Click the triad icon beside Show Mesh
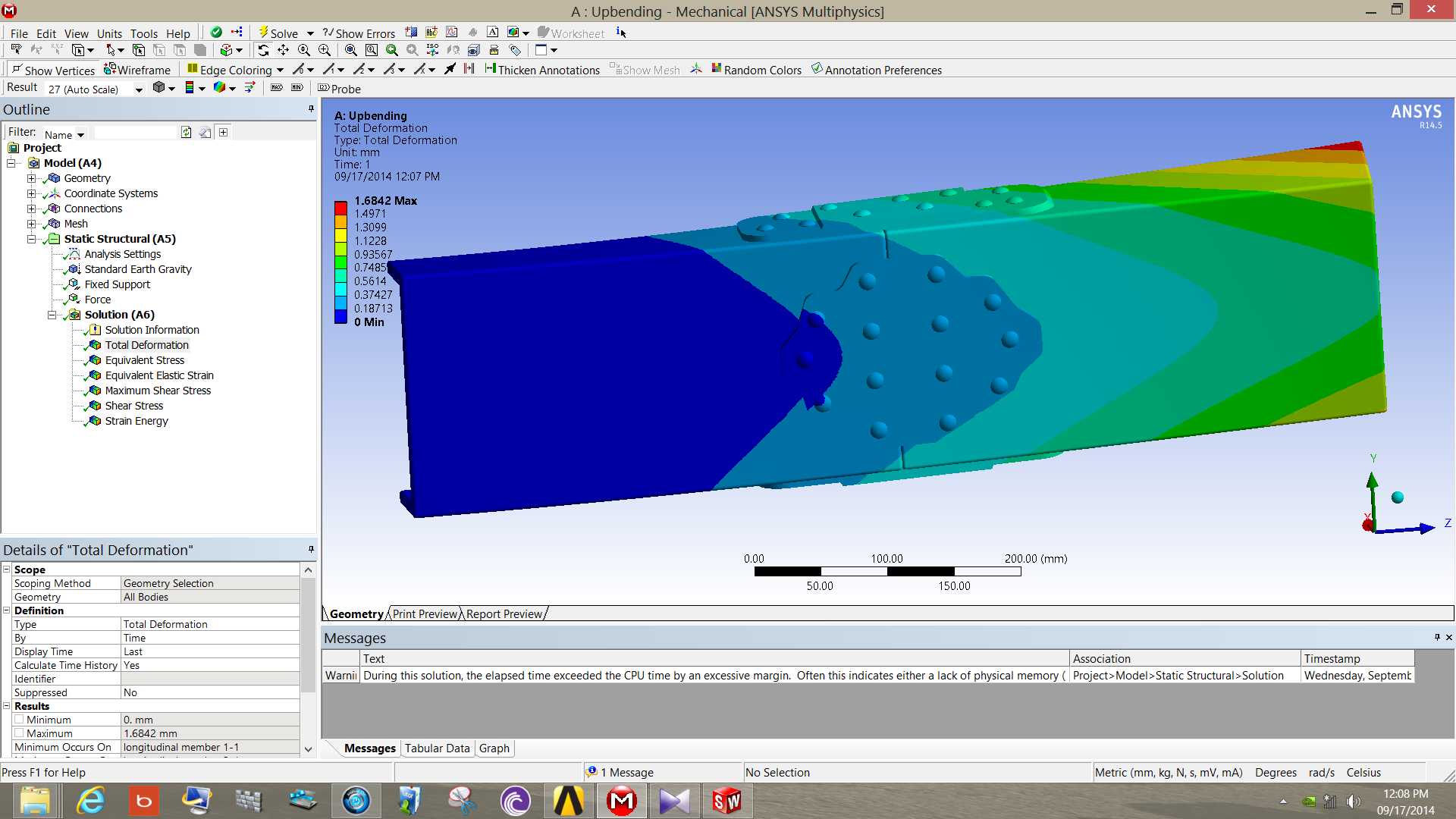 pyautogui.click(x=696, y=69)
